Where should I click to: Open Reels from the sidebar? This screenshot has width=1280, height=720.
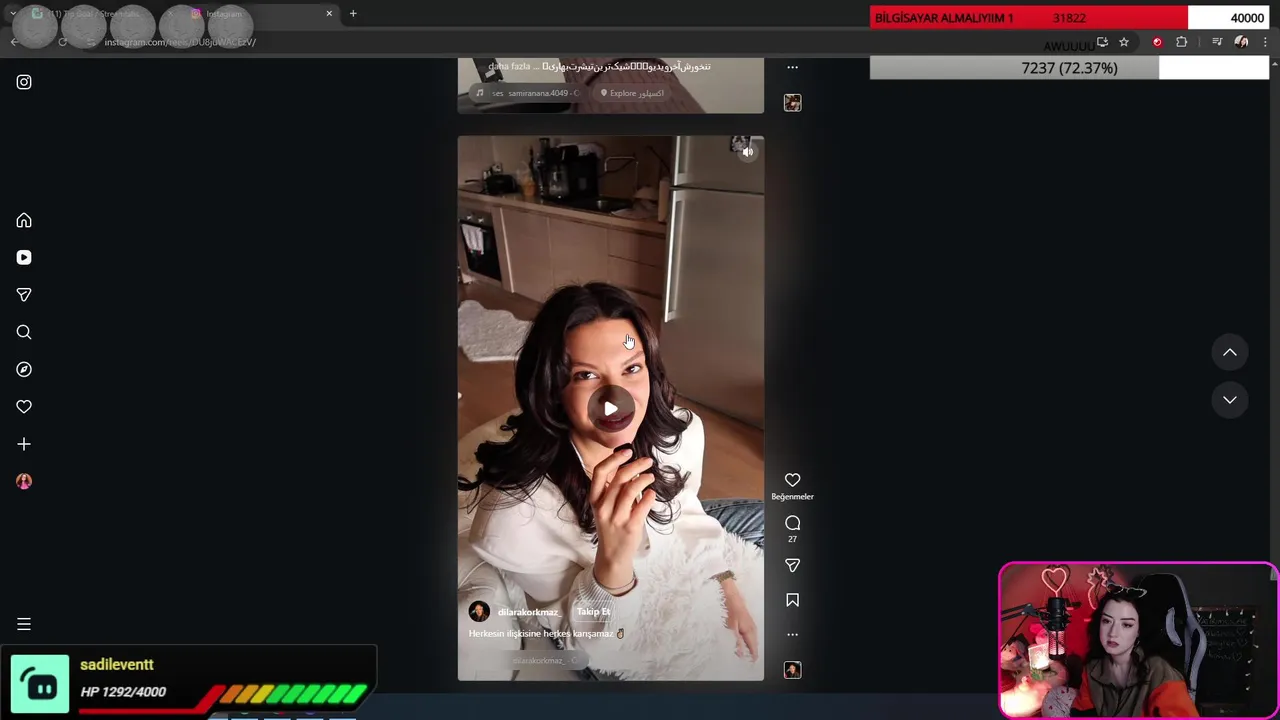coord(24,257)
